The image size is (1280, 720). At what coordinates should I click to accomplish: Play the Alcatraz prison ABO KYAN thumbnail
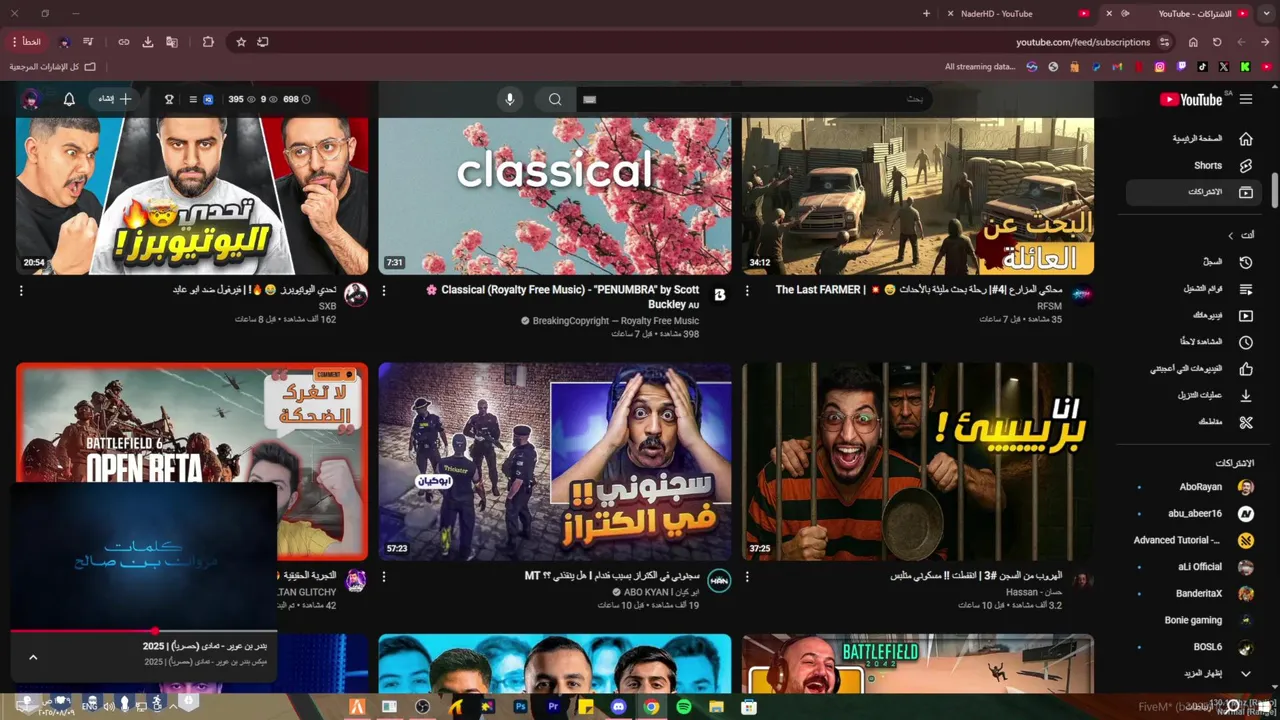coord(555,461)
